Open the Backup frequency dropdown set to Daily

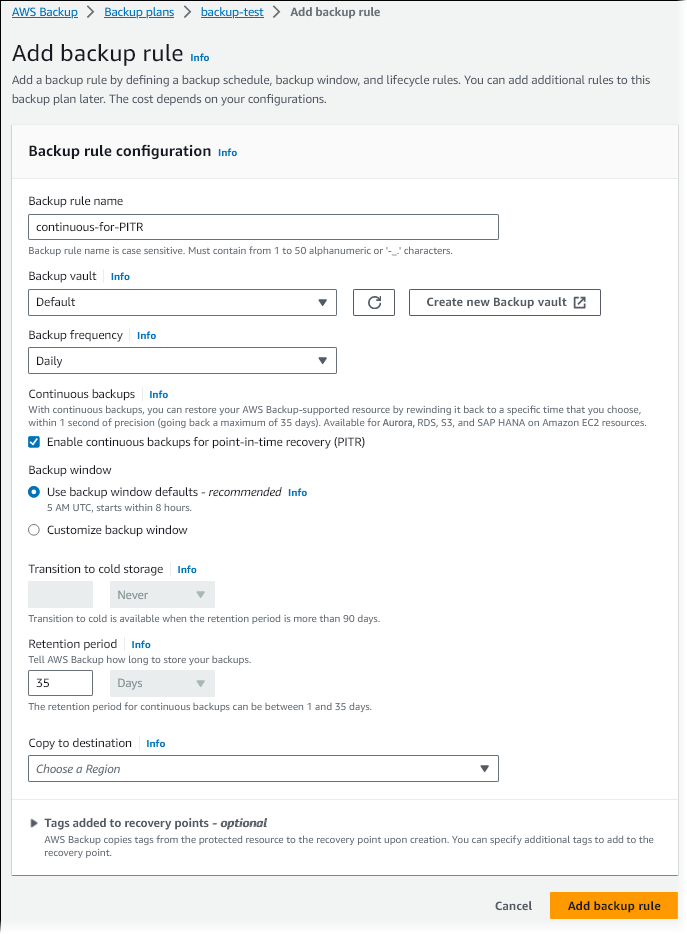(182, 361)
